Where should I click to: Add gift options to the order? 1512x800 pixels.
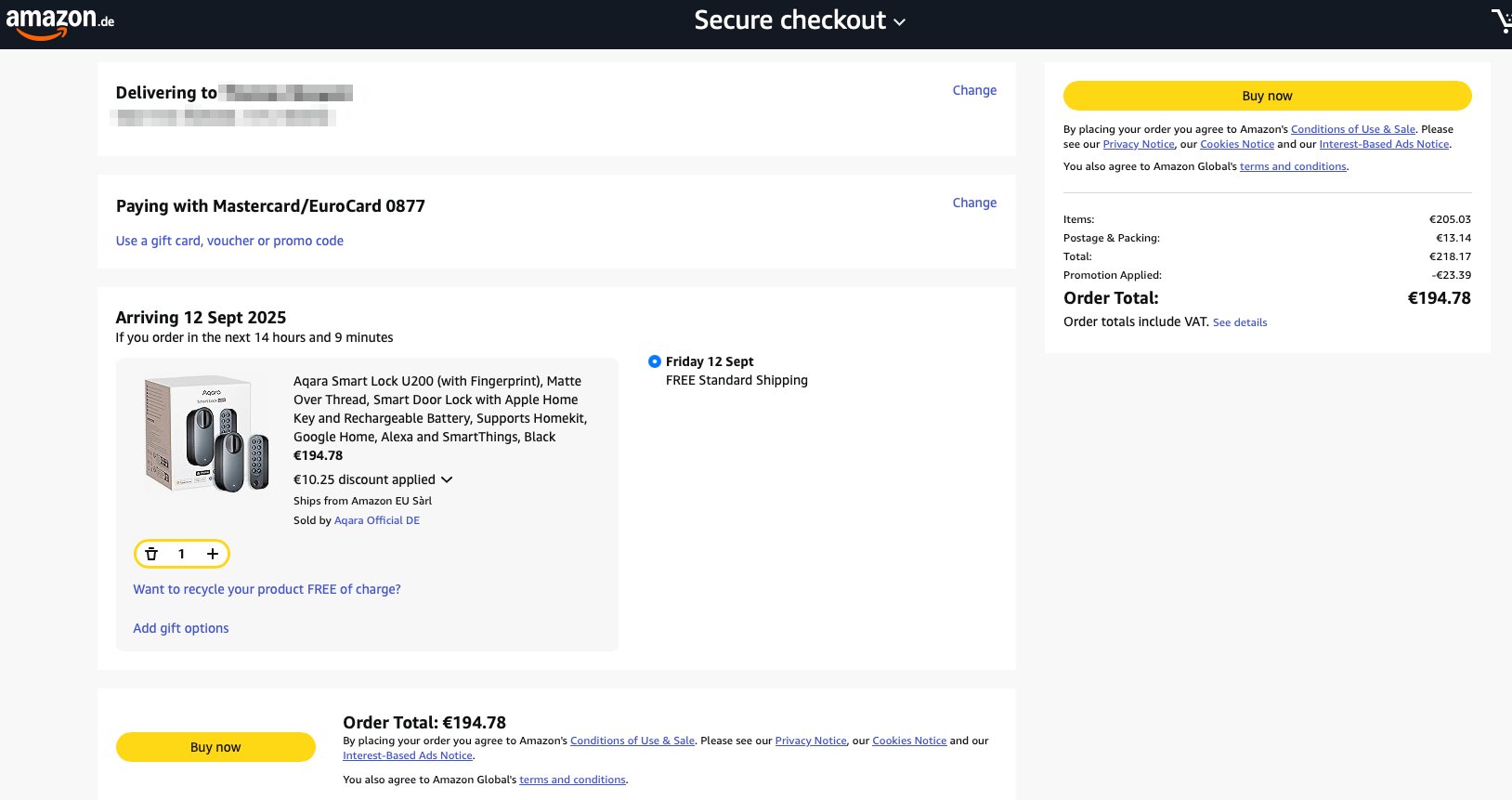pyautogui.click(x=181, y=628)
